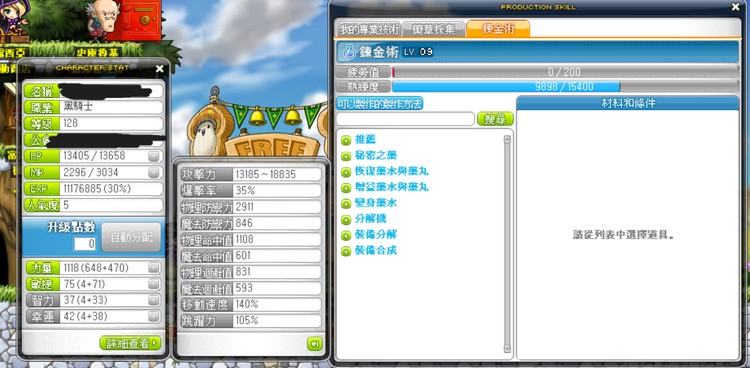This screenshot has width=750, height=368.
Task: Collapse the detailed stats panel arrow button
Action: click(314, 343)
